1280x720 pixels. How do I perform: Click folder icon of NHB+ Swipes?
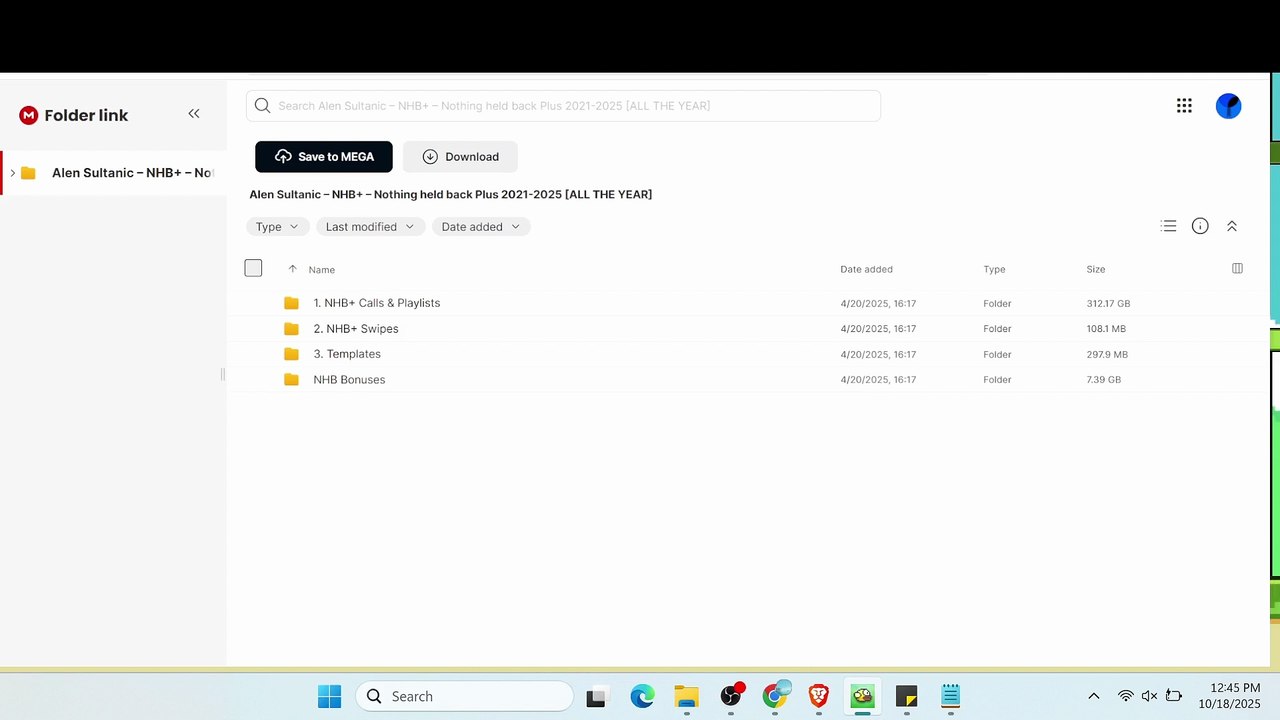coord(291,329)
